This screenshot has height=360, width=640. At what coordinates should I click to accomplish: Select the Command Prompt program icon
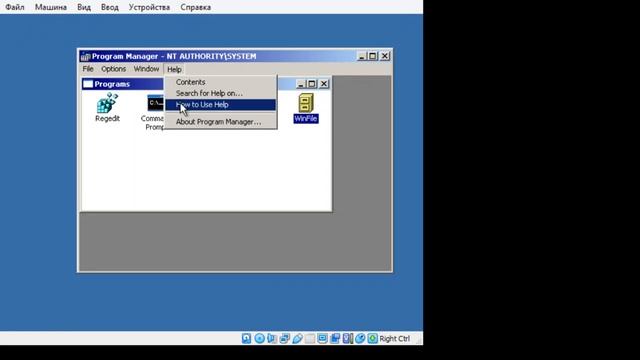(x=156, y=103)
